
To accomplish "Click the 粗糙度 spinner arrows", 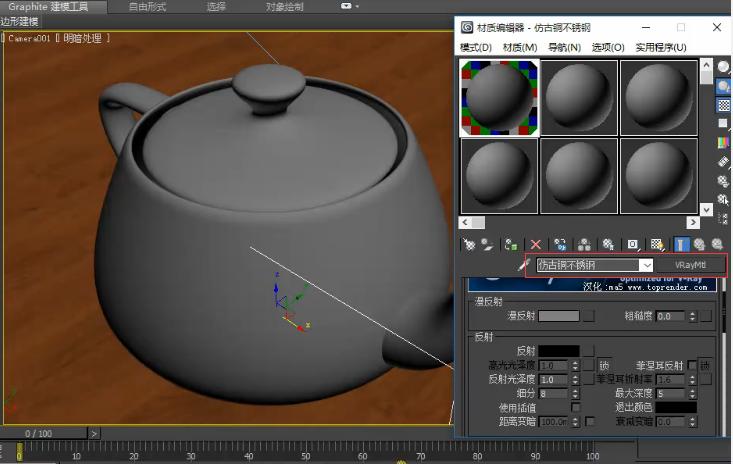I will point(692,316).
